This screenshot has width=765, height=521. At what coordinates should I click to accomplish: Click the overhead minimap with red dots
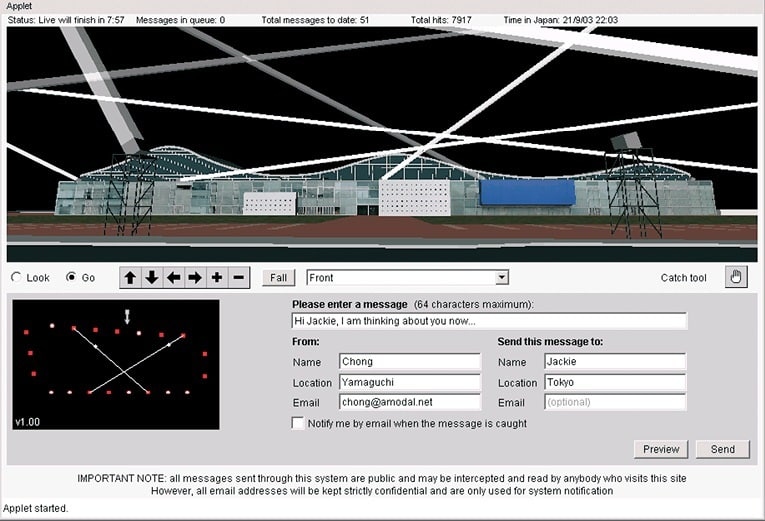click(116, 364)
